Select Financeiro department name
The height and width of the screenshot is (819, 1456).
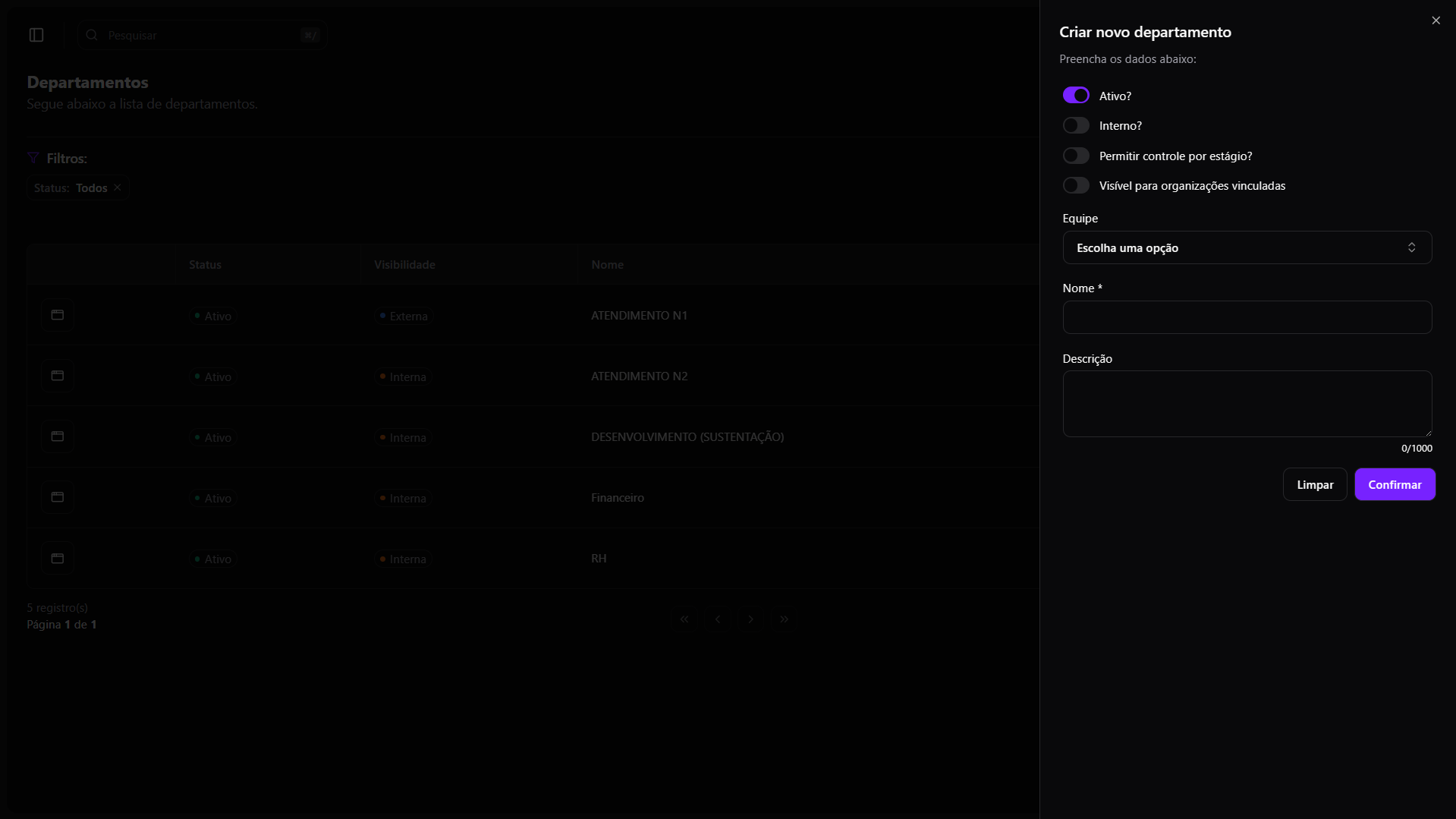tap(618, 497)
